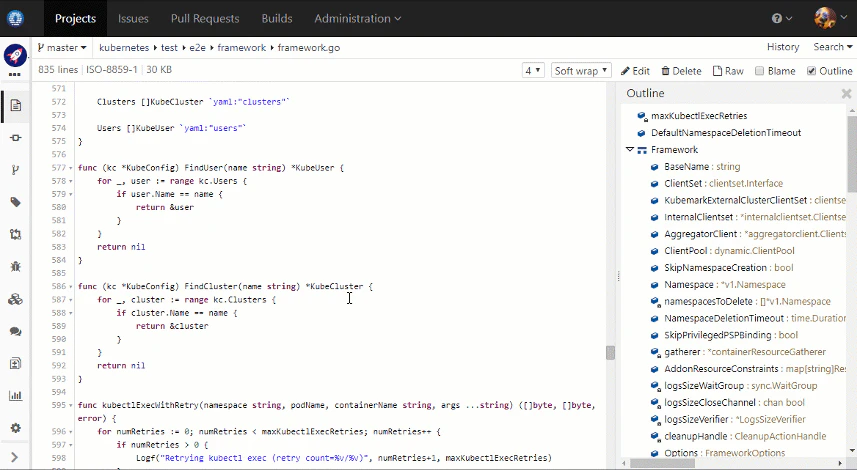
Task: Click the OneDev logo icon
Action: [x=15, y=18]
